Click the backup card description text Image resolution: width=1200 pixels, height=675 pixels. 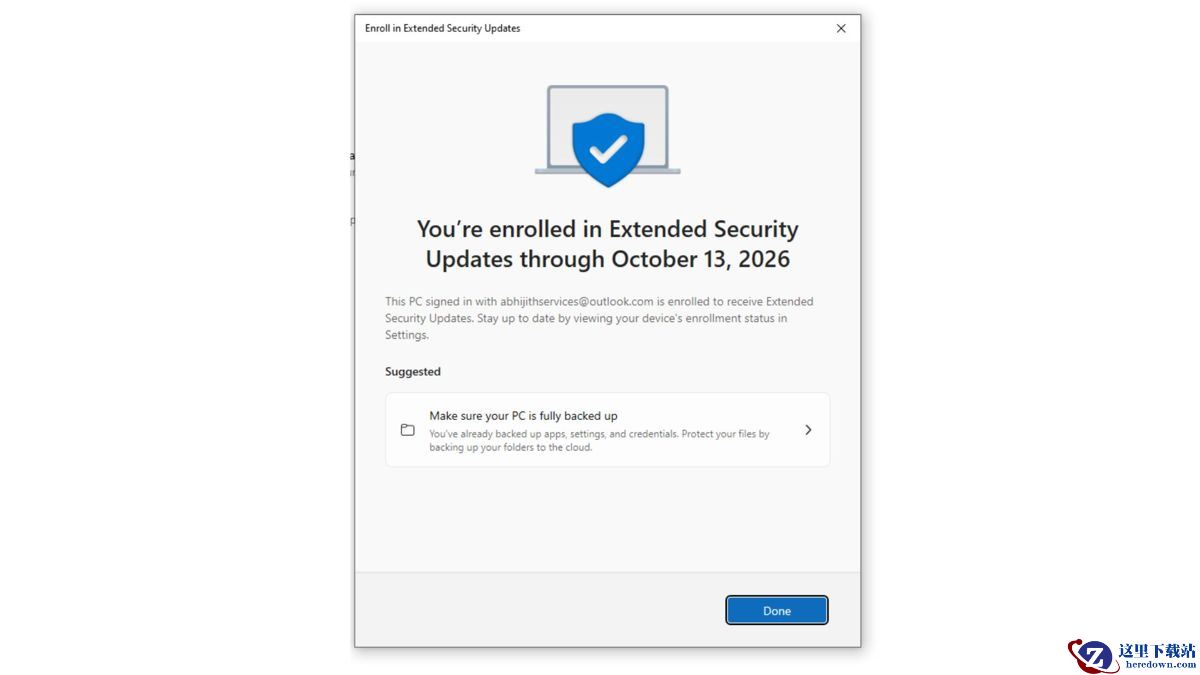click(x=598, y=441)
